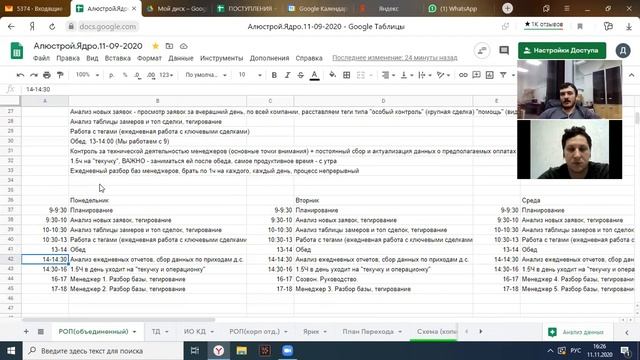The height and width of the screenshot is (360, 640).
Task: Open horizontal align dropdown
Action: (x=388, y=75)
